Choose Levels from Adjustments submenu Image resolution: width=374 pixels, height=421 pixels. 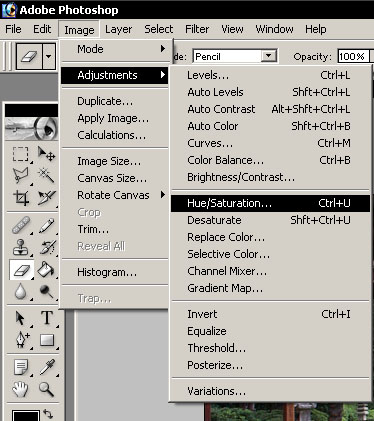point(270,75)
